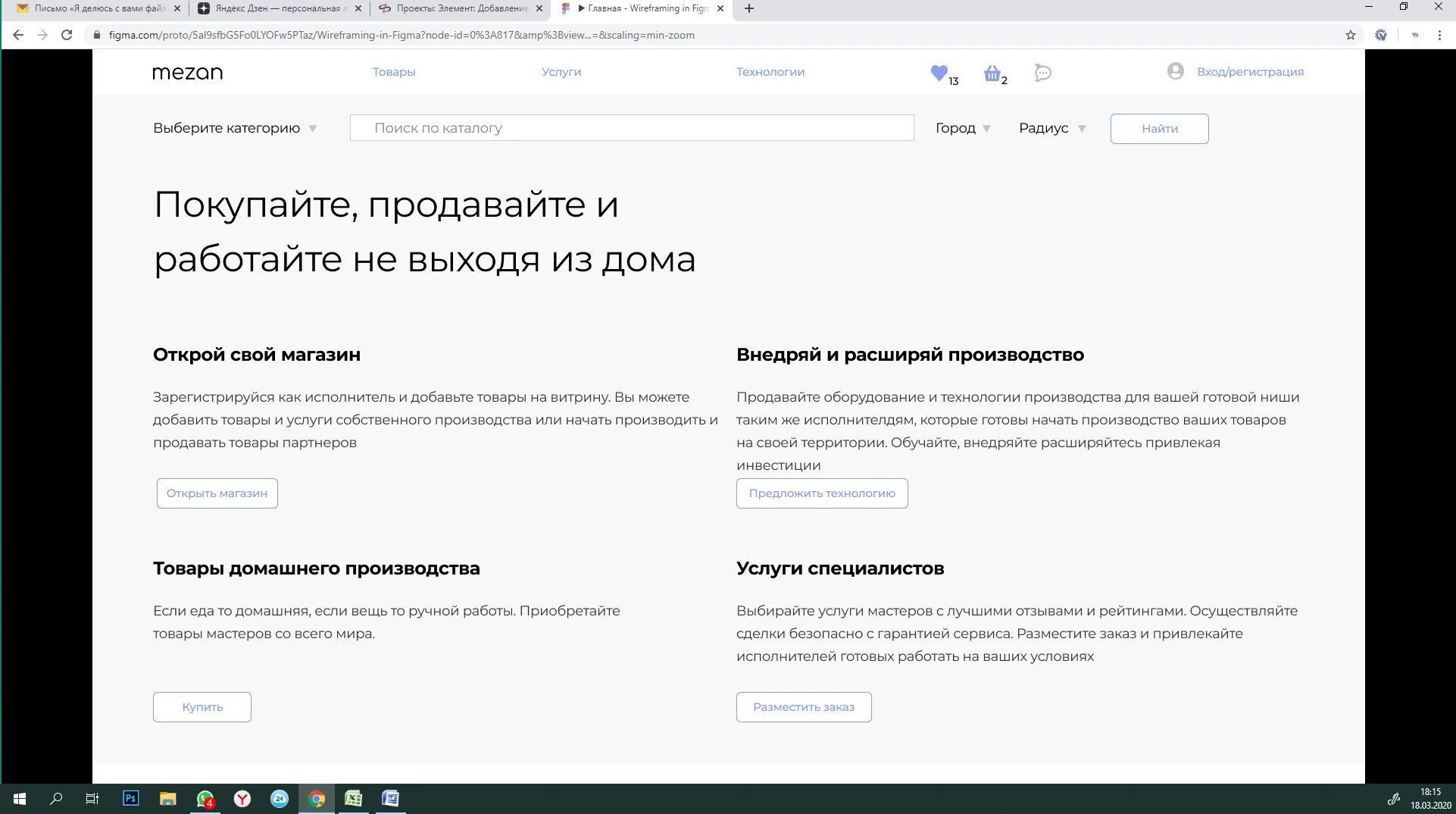Click Предложить технологию button

click(x=822, y=493)
